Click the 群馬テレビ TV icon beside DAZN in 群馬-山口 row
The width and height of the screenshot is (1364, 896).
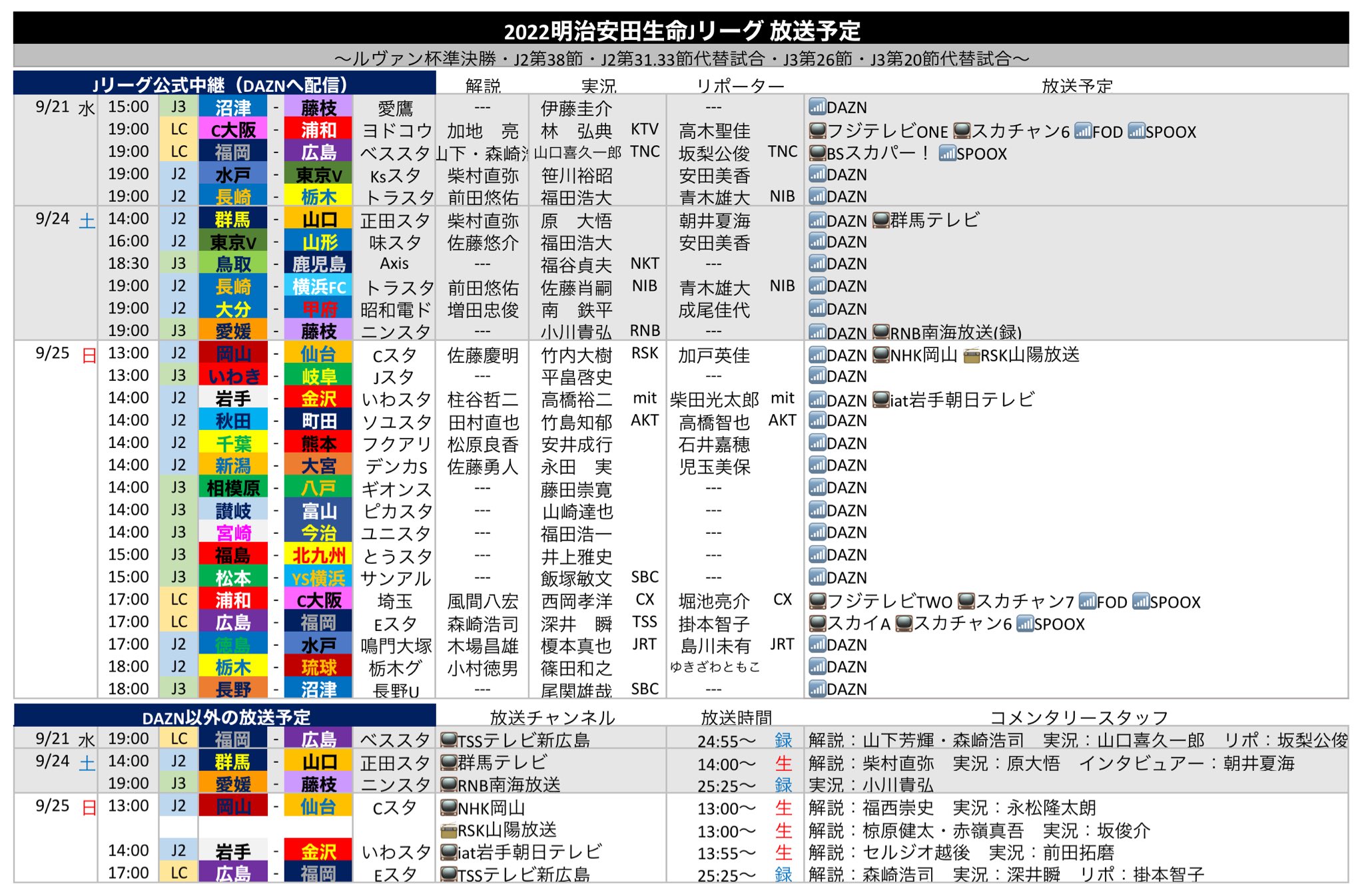pos(881,220)
